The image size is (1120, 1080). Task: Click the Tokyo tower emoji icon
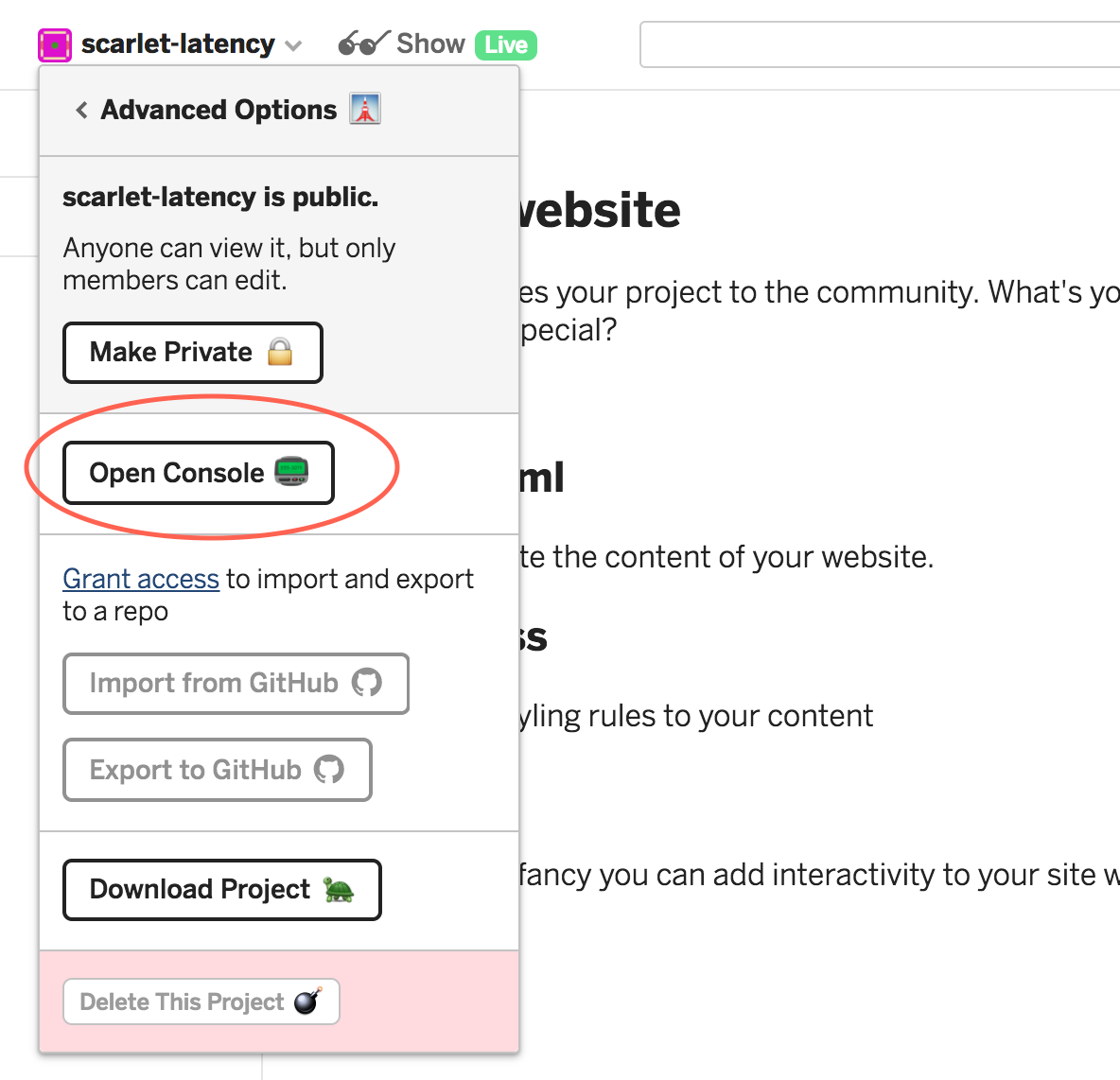click(x=365, y=110)
